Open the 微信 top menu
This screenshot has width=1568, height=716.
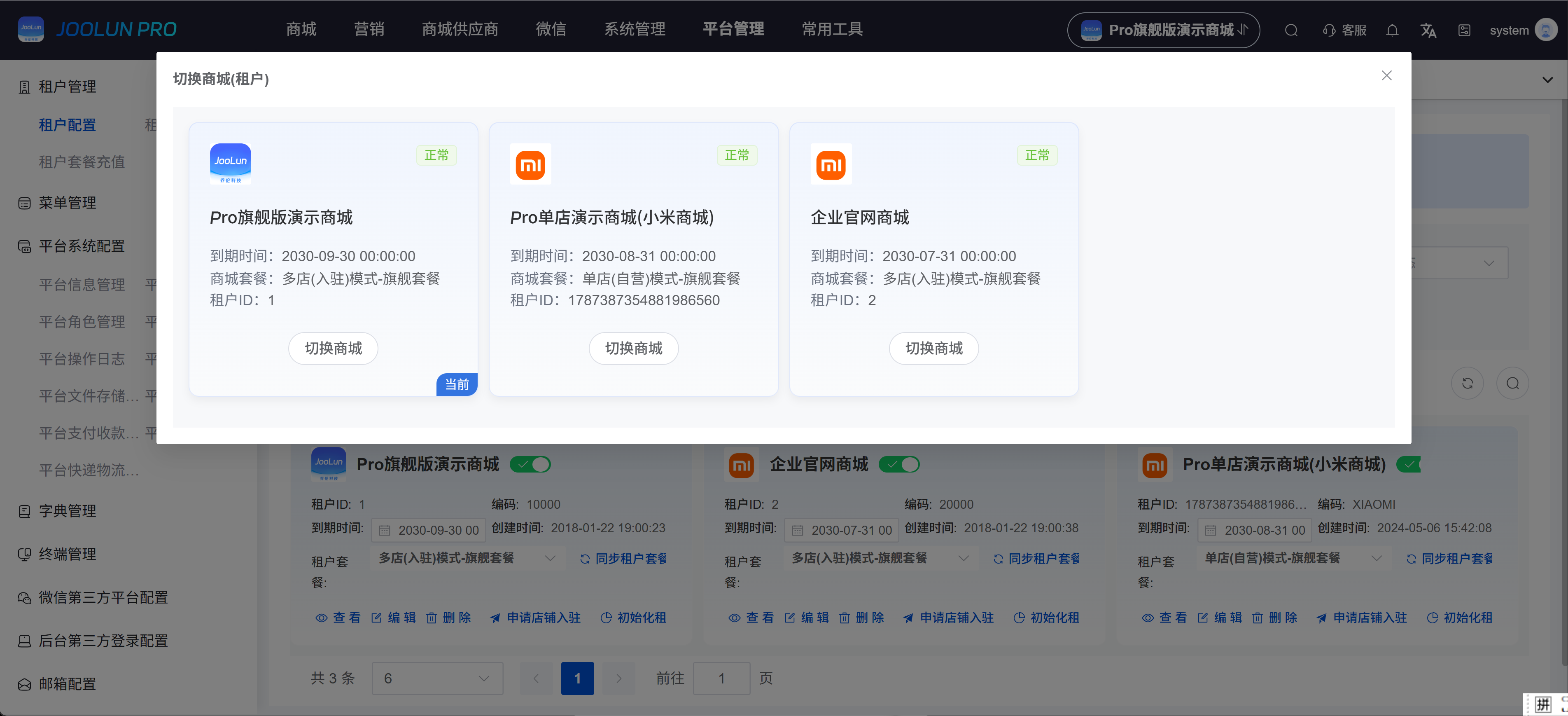(551, 29)
